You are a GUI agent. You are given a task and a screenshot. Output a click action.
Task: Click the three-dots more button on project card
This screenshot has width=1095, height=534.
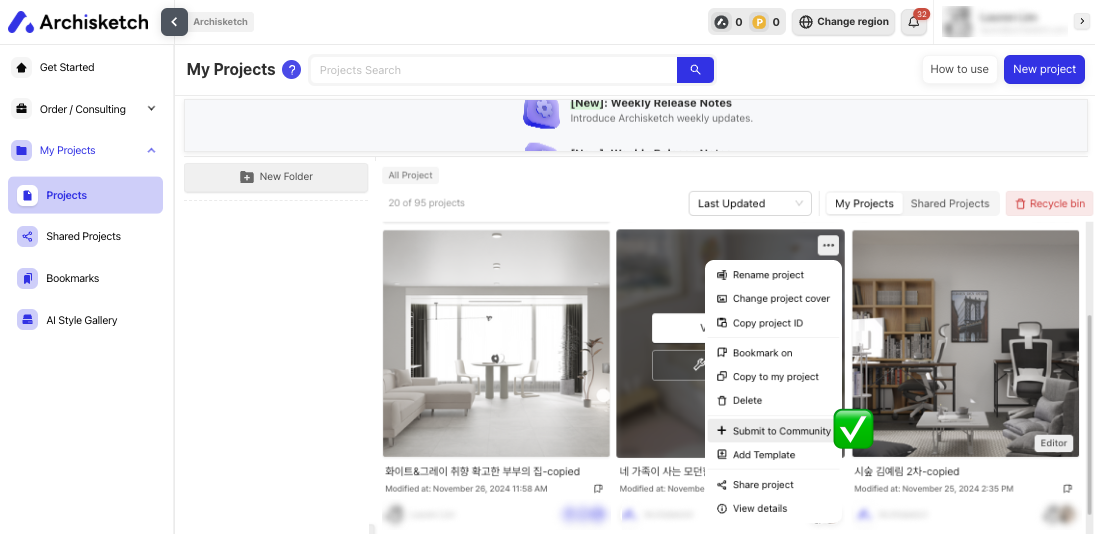click(828, 245)
